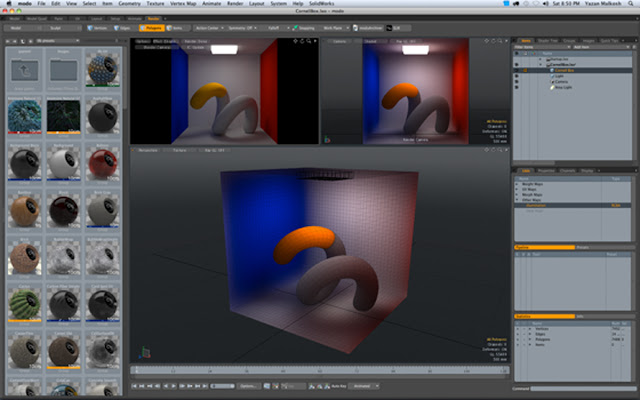Select the blue fur material preset
This screenshot has width=640, height=400.
coord(24,116)
